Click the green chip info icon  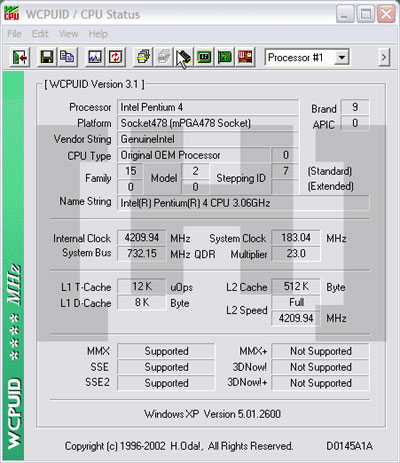click(204, 58)
